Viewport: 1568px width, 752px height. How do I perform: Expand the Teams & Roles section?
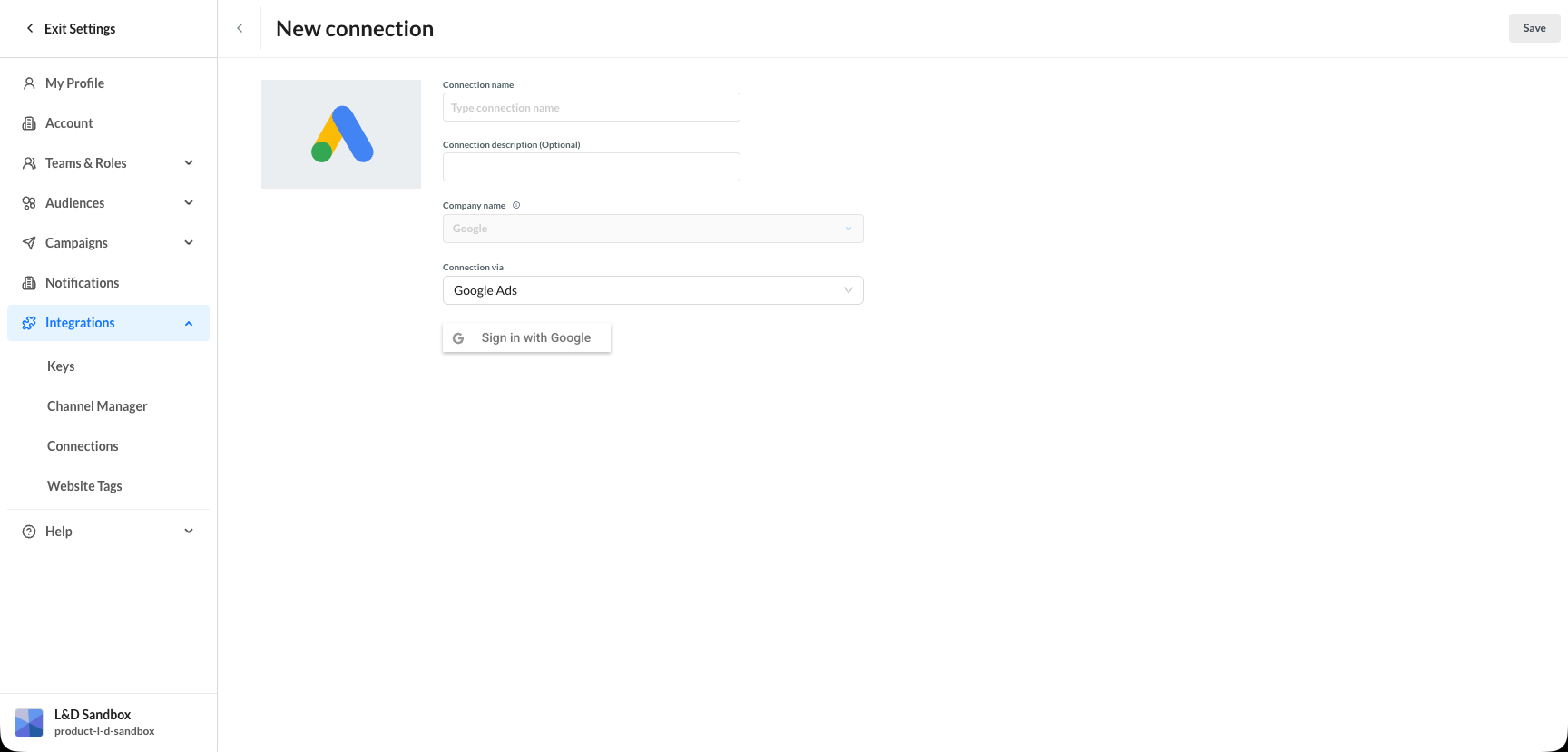pyautogui.click(x=189, y=163)
